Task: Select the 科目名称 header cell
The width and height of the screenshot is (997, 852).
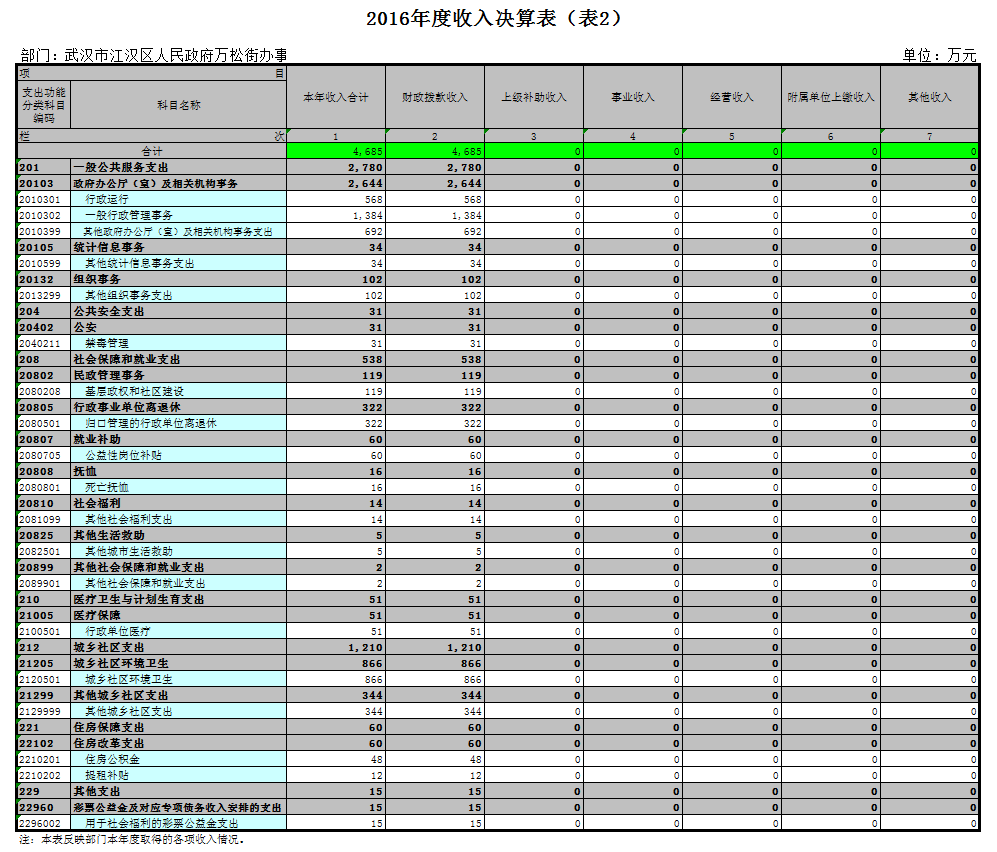Action: point(179,105)
